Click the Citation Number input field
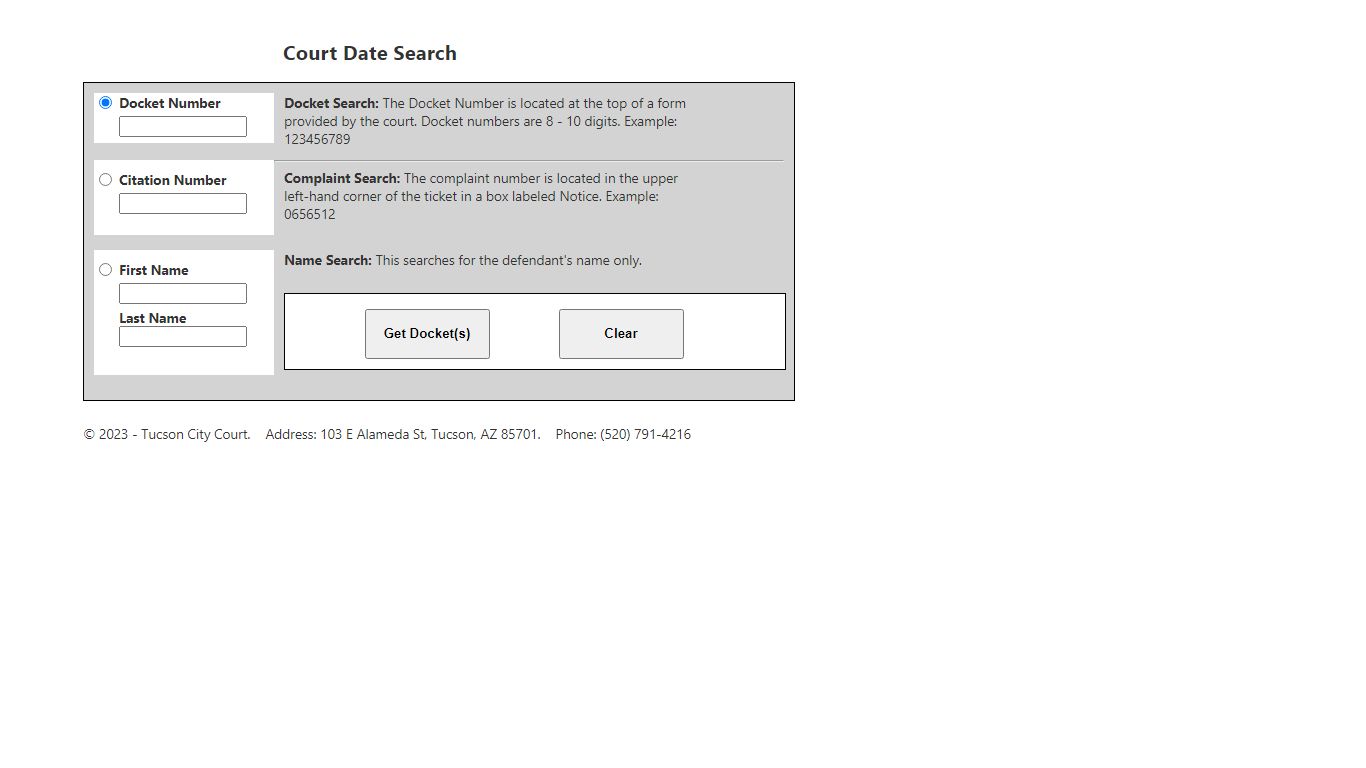Screen dimensions: 1366x768 click(x=183, y=204)
